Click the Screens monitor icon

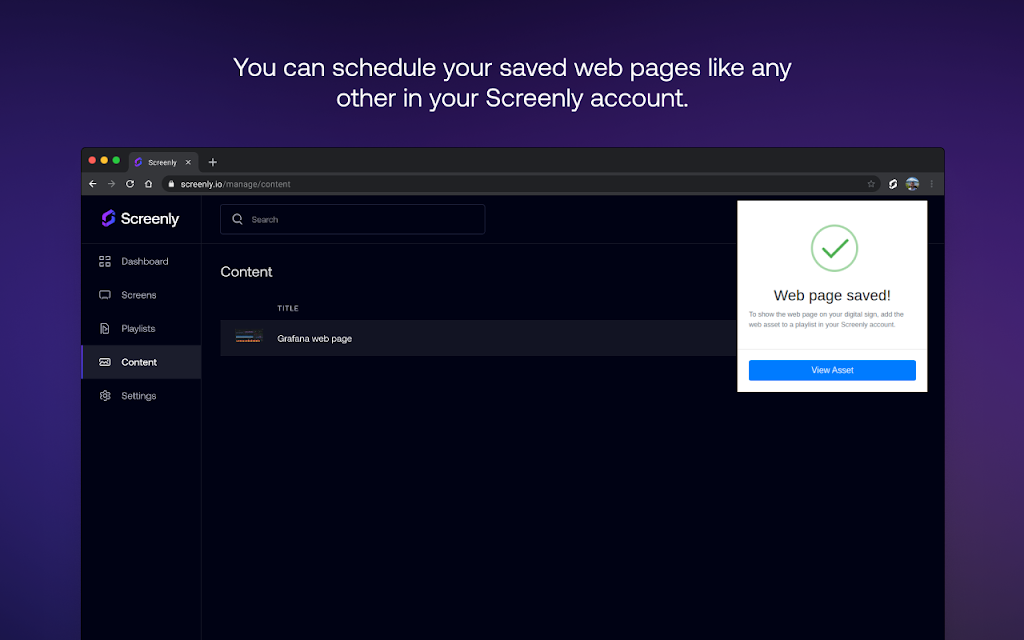click(104, 295)
